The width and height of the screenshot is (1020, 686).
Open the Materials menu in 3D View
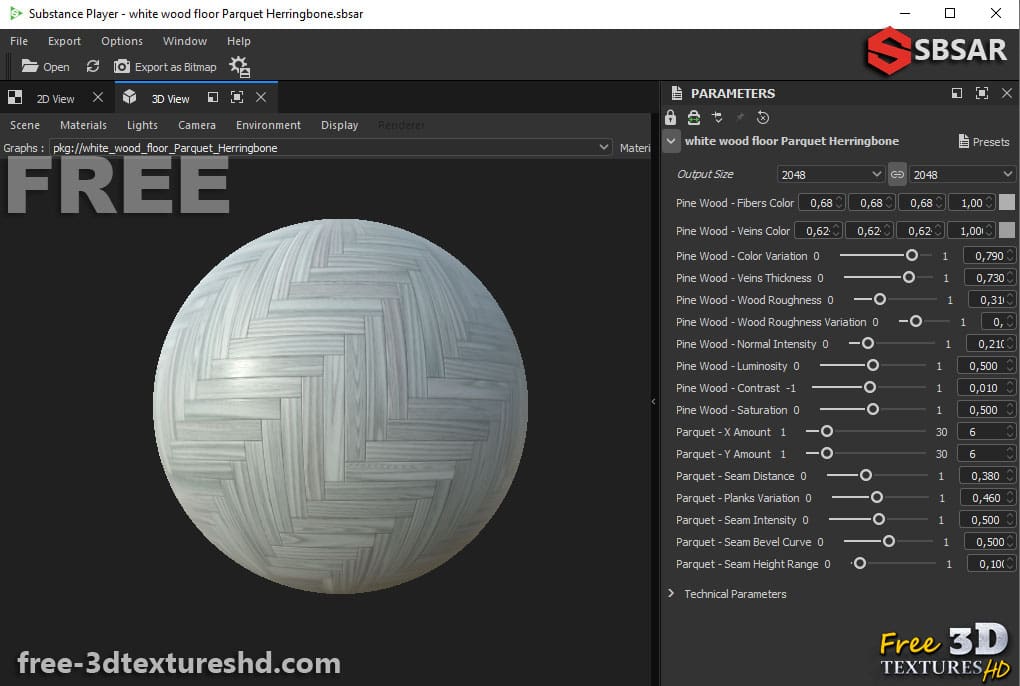pyautogui.click(x=83, y=125)
